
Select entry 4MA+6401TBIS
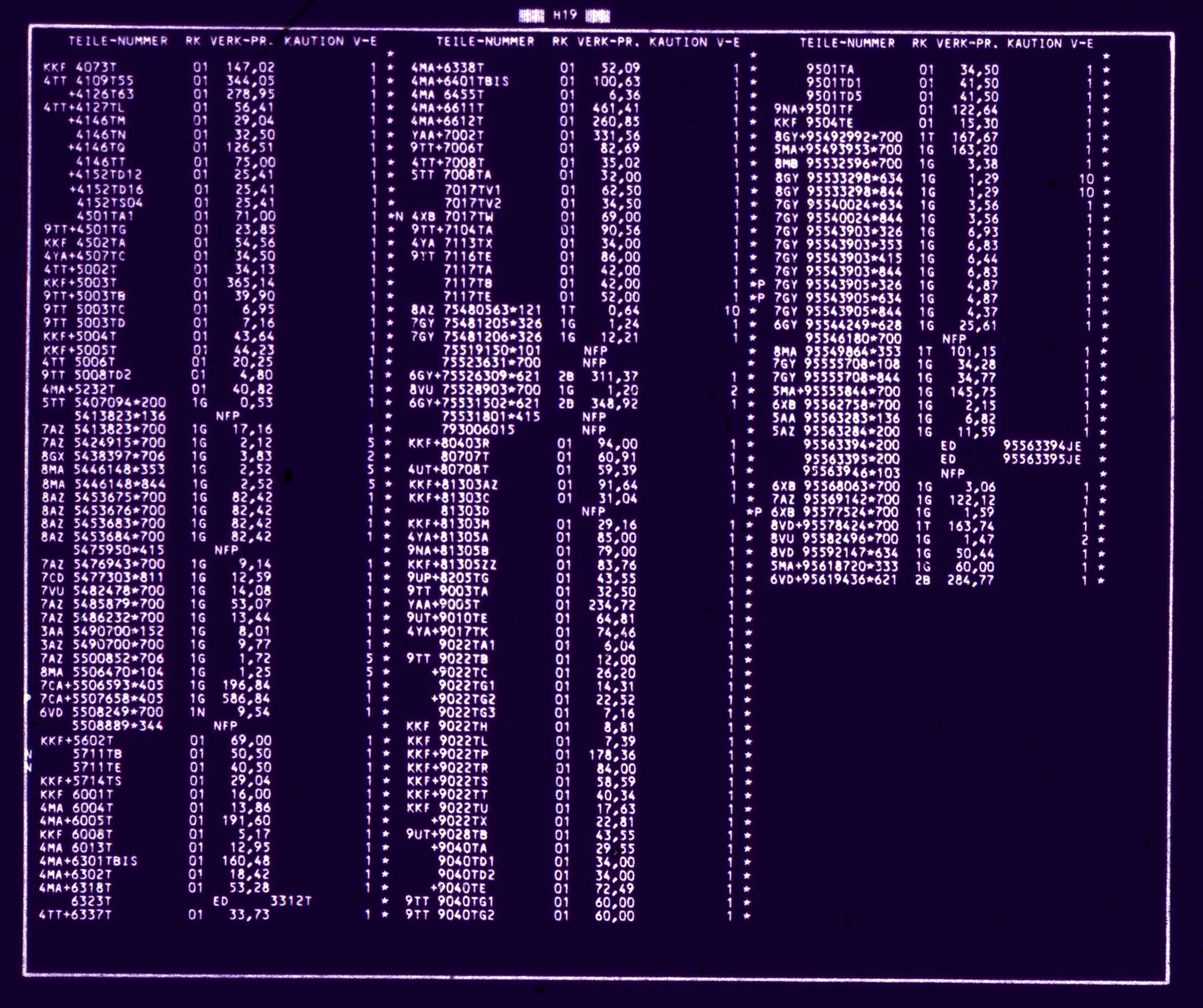(460, 81)
